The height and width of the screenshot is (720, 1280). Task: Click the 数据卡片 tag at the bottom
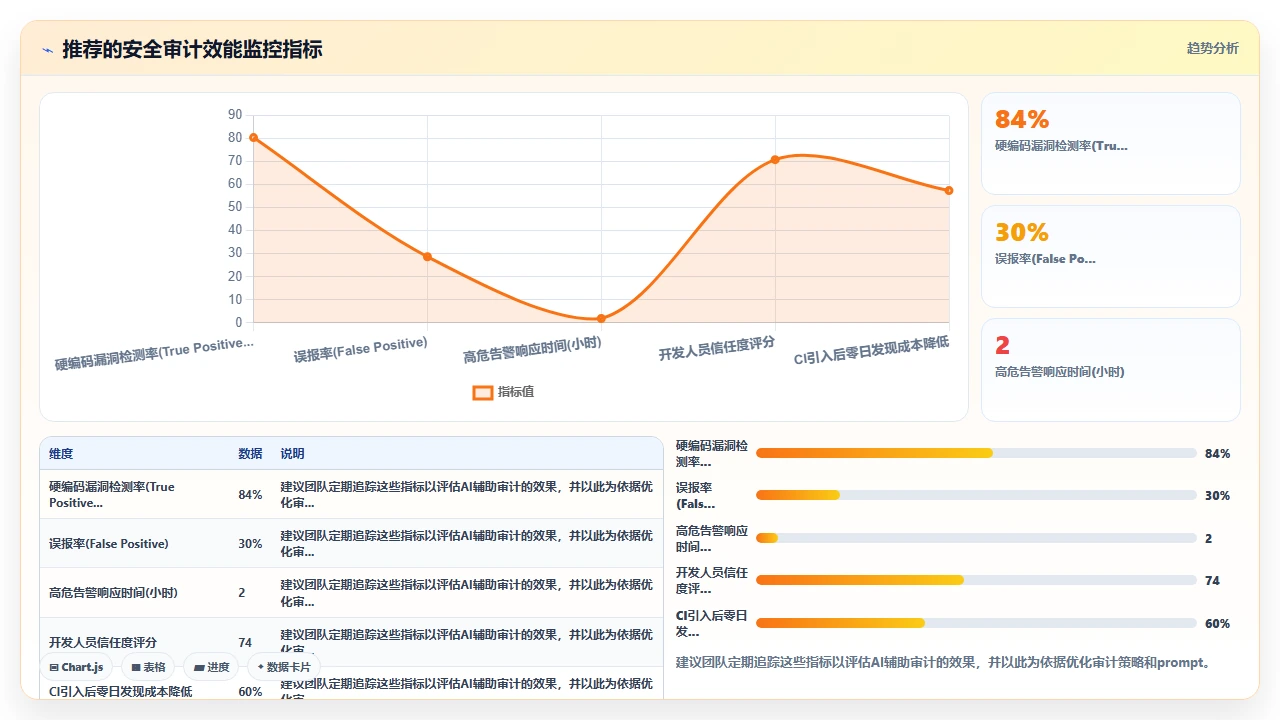[284, 667]
